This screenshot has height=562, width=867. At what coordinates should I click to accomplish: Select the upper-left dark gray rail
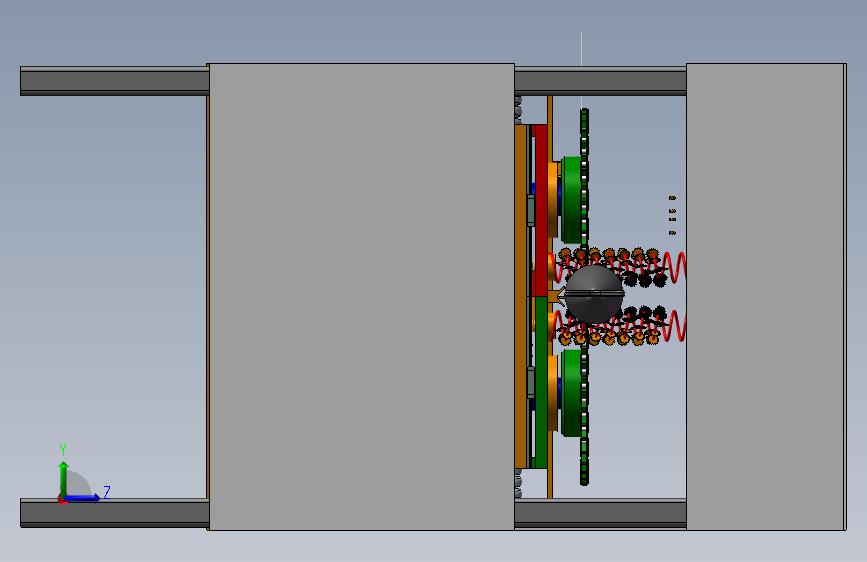click(114, 81)
